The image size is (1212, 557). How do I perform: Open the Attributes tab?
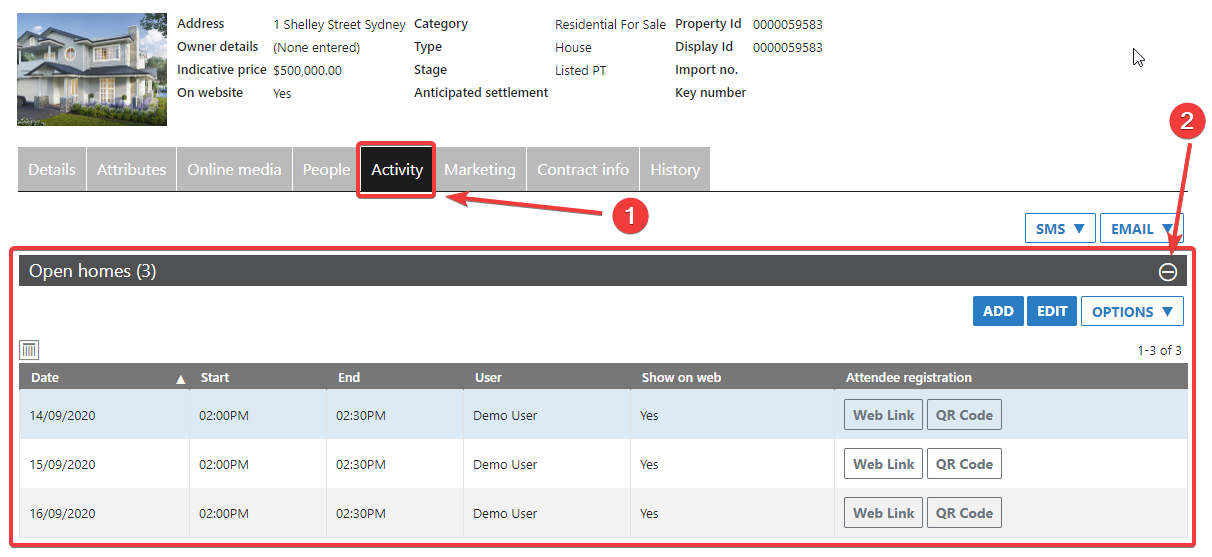pyautogui.click(x=132, y=170)
